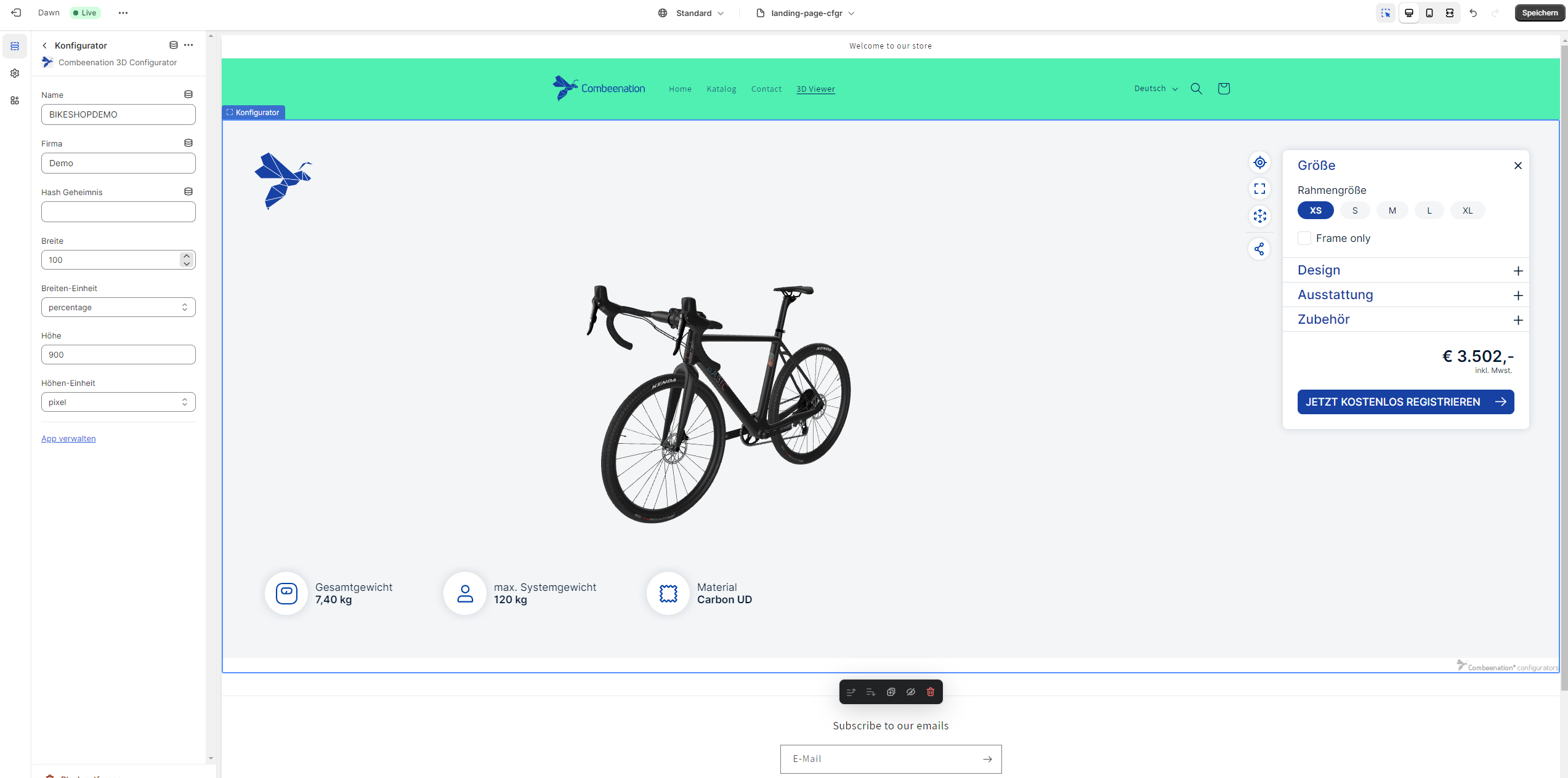Delete the section with the red trash icon
Image resolution: width=1568 pixels, height=778 pixels.
coord(930,692)
